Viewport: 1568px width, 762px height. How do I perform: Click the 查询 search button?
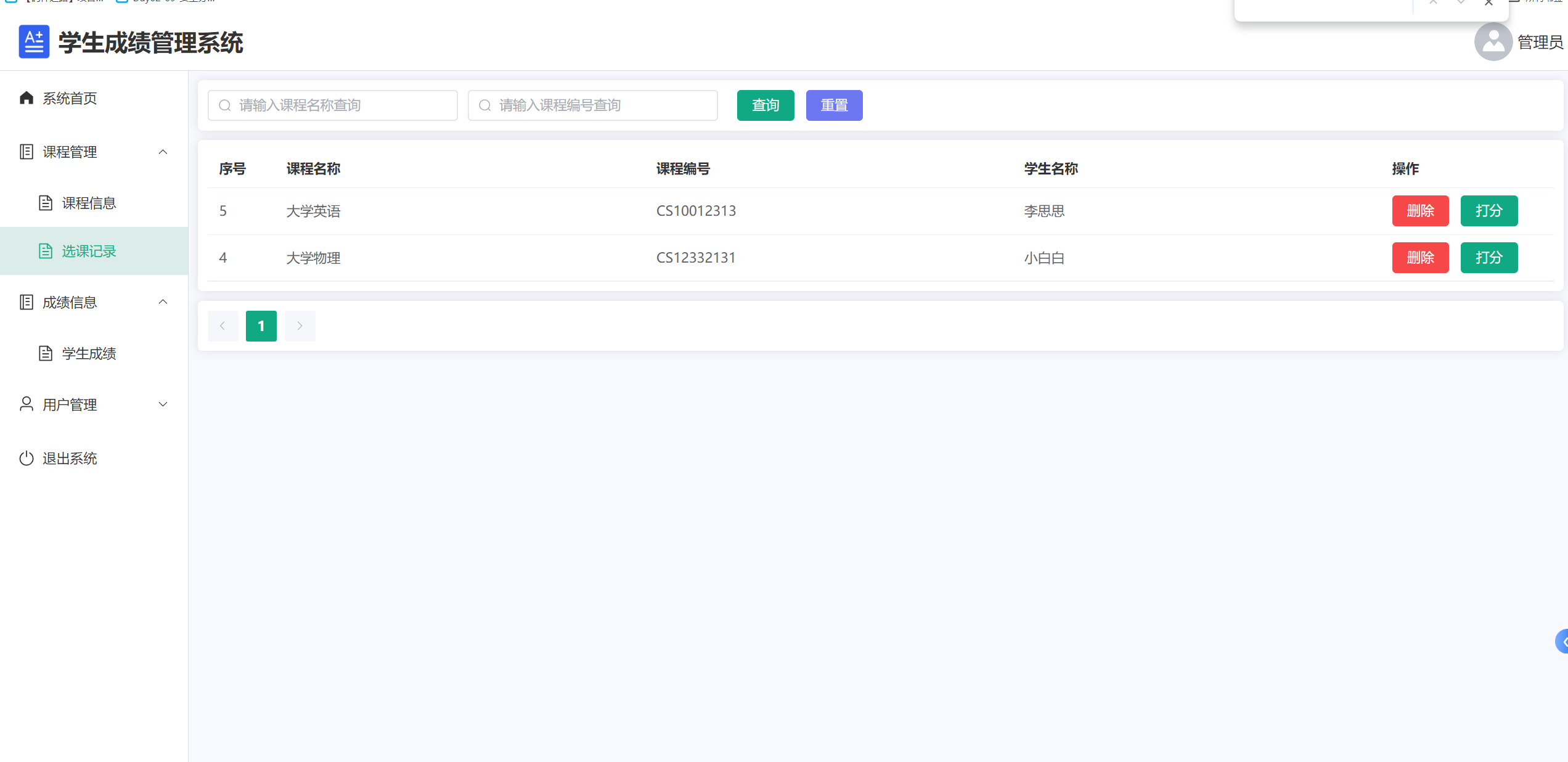point(765,105)
